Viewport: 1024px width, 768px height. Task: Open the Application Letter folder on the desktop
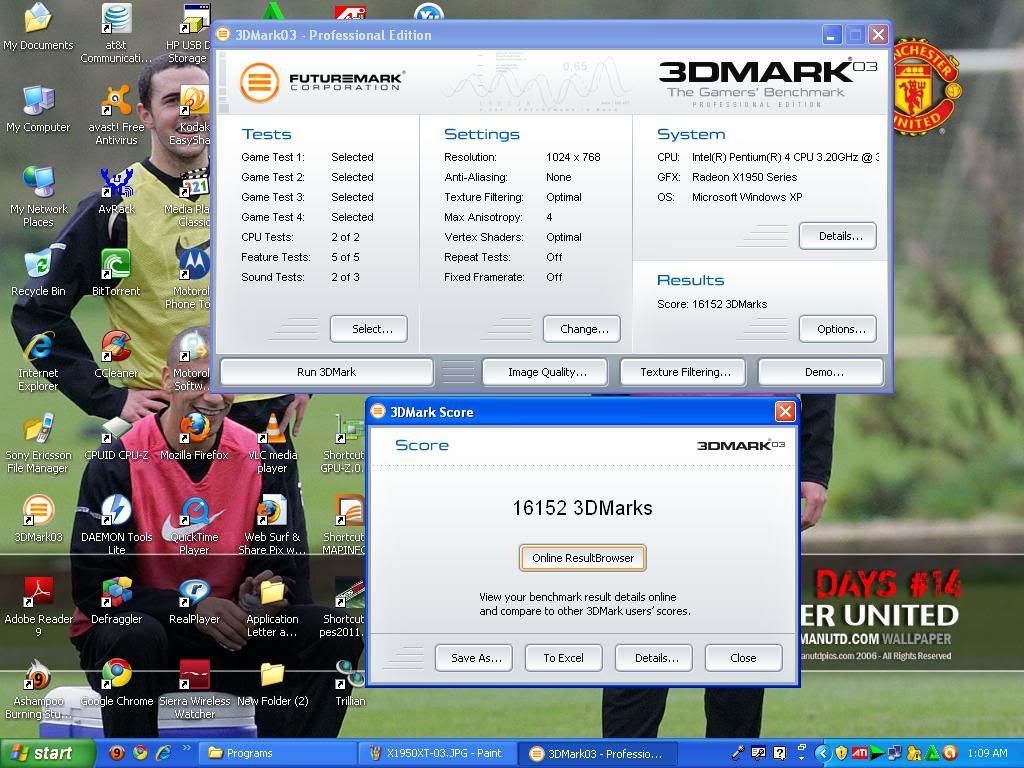272,608
